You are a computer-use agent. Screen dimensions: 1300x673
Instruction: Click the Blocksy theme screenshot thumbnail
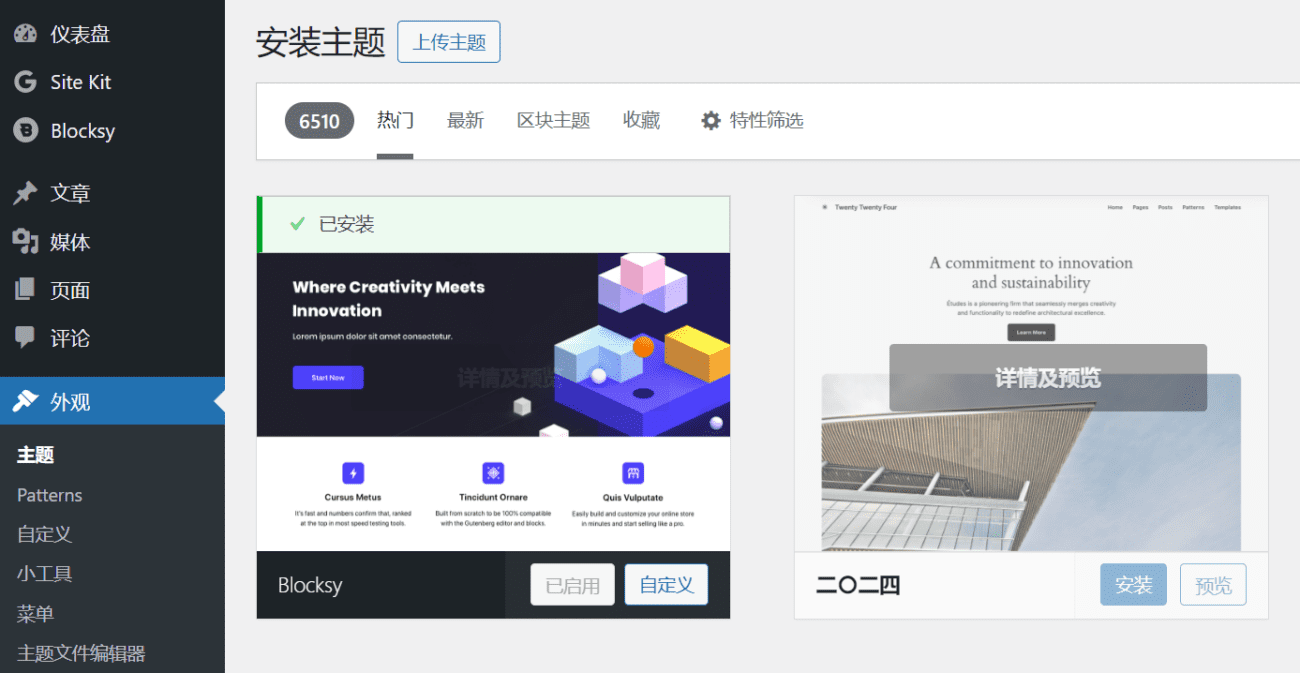click(493, 400)
